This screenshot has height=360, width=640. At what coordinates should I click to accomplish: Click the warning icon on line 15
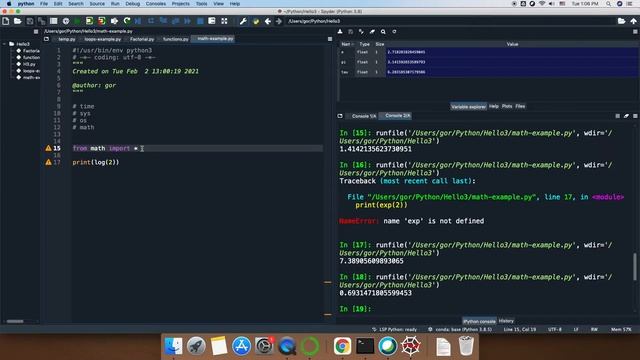(x=48, y=148)
